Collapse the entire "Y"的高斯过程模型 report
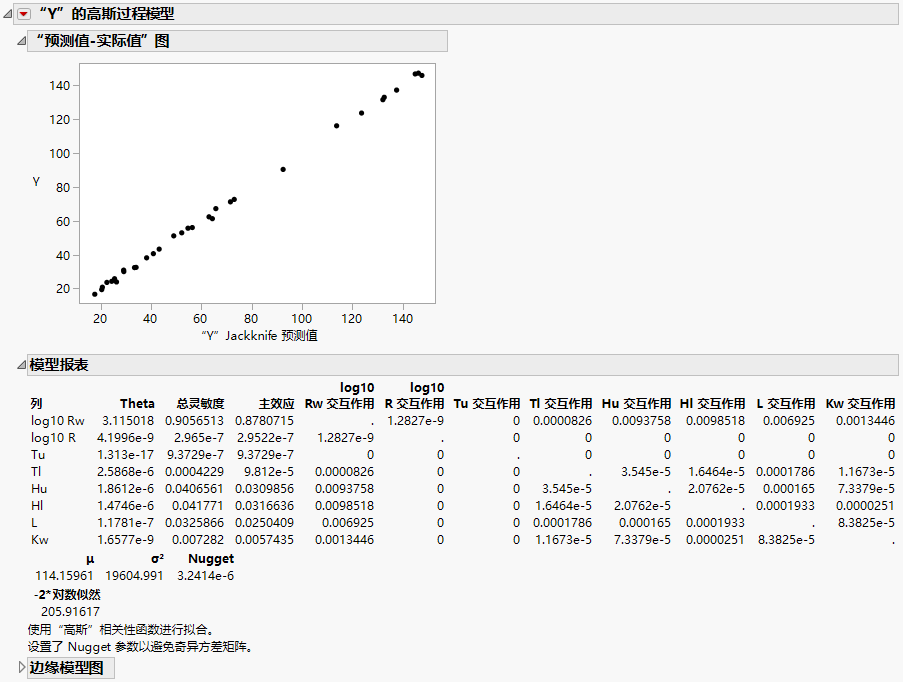The height and width of the screenshot is (682, 903). pos(9,13)
